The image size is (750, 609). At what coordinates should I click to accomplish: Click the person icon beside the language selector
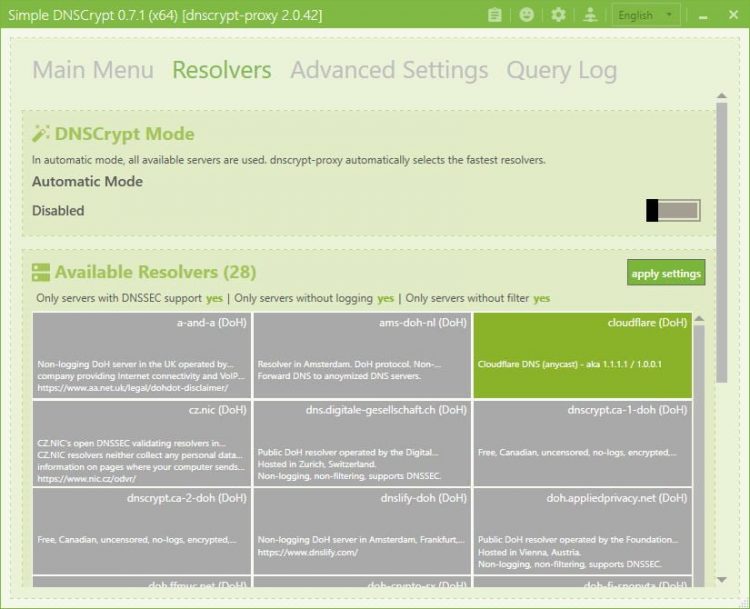(589, 15)
